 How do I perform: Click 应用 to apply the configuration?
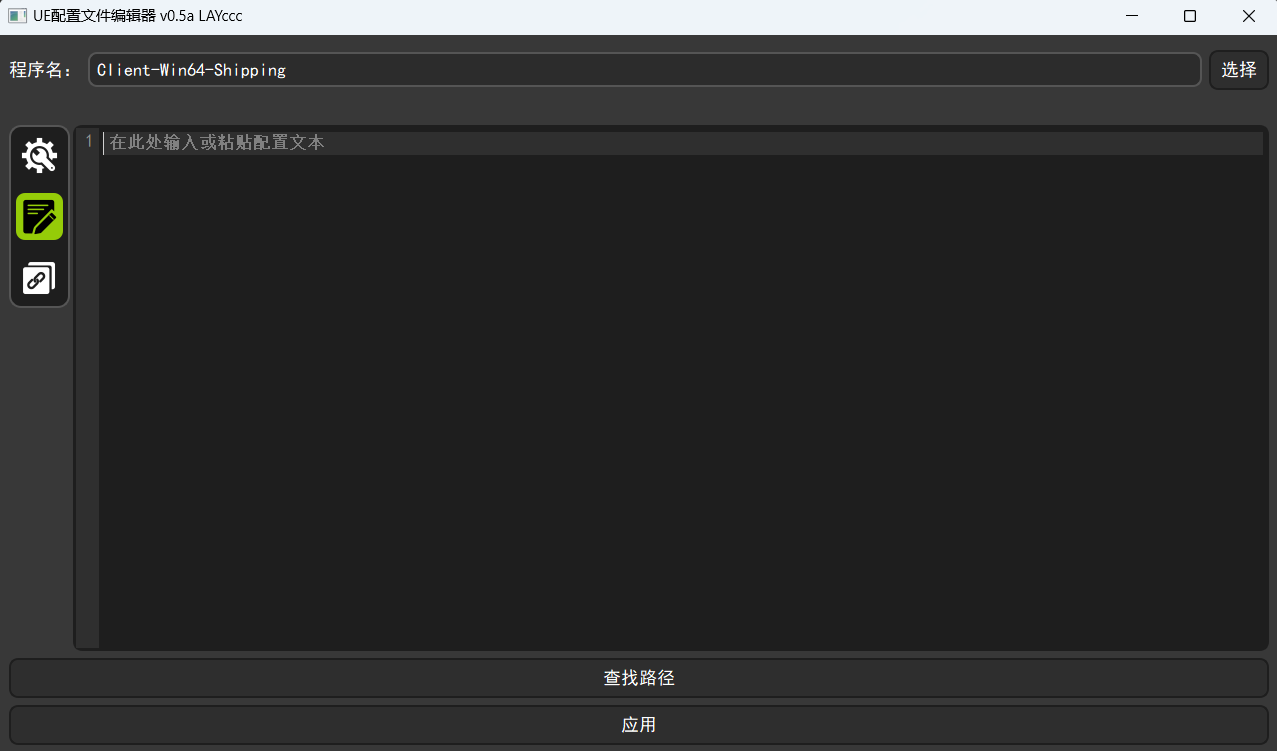(x=638, y=724)
